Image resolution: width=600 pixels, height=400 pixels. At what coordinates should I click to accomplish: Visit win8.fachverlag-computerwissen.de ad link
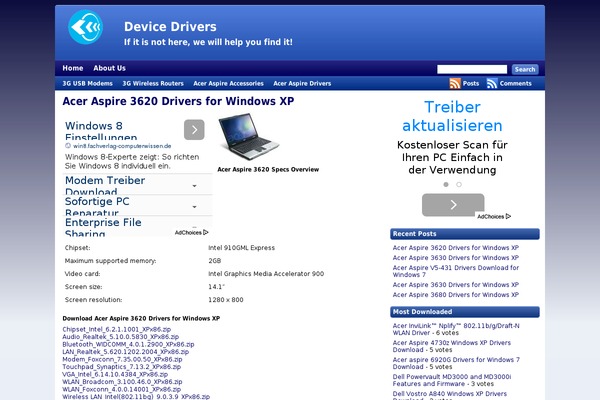122,146
